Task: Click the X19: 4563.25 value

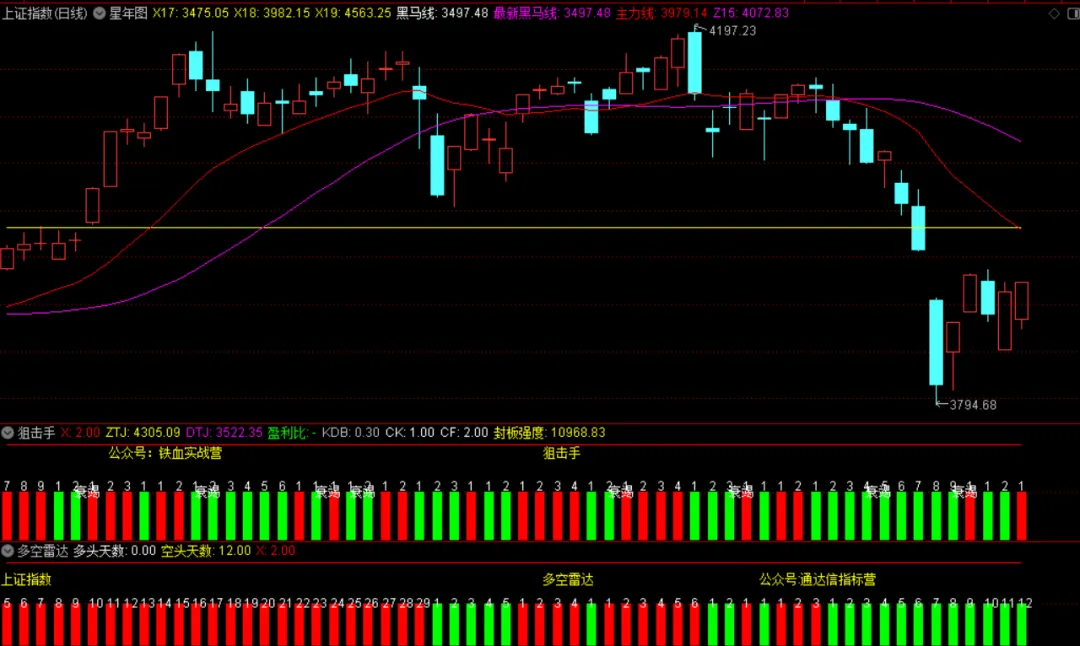Action: coord(353,13)
